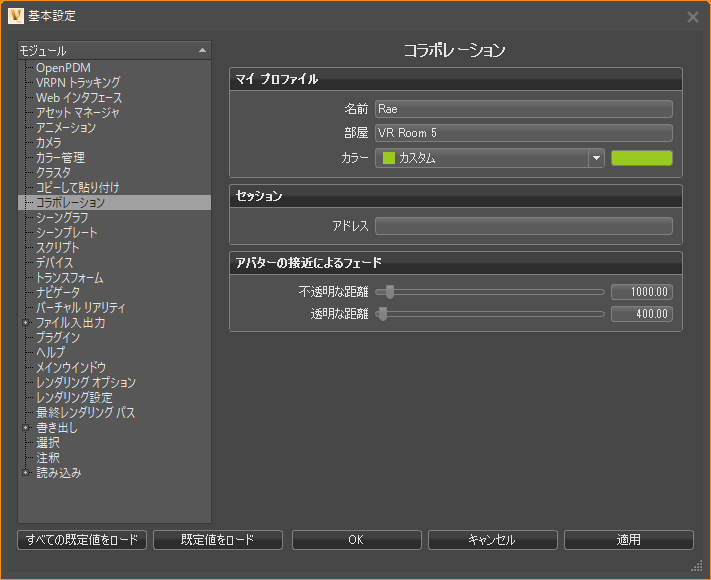
Task: Click the 名前 field containing Rae
Action: (524, 109)
